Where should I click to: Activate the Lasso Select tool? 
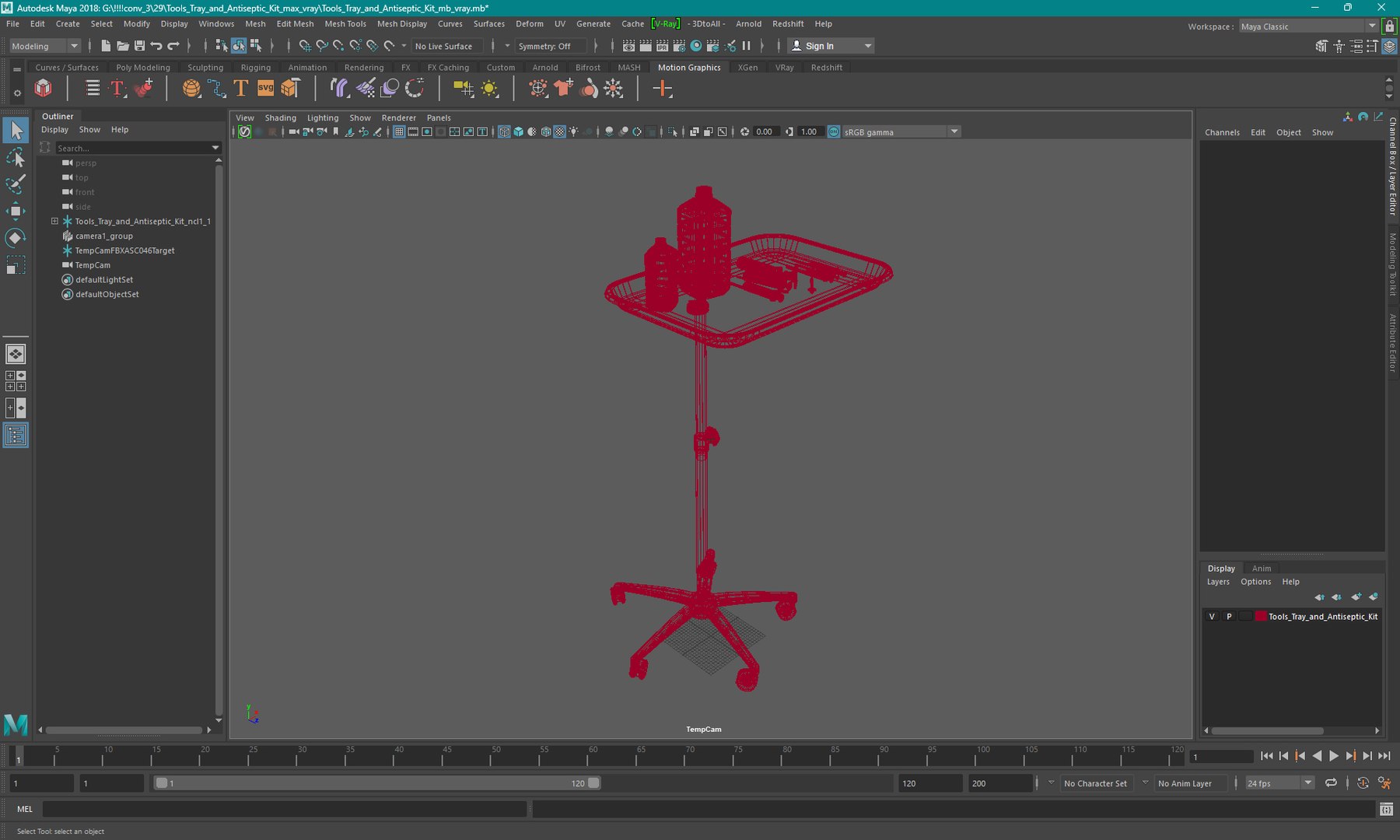click(x=16, y=158)
